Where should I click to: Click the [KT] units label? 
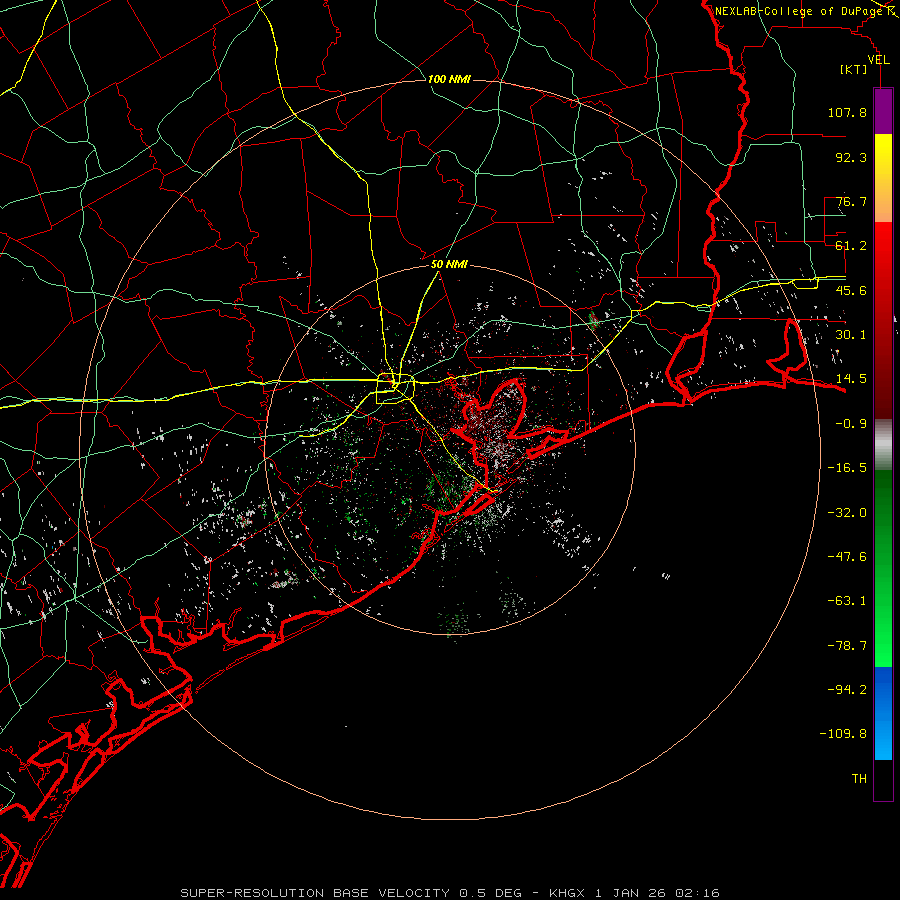click(x=854, y=69)
